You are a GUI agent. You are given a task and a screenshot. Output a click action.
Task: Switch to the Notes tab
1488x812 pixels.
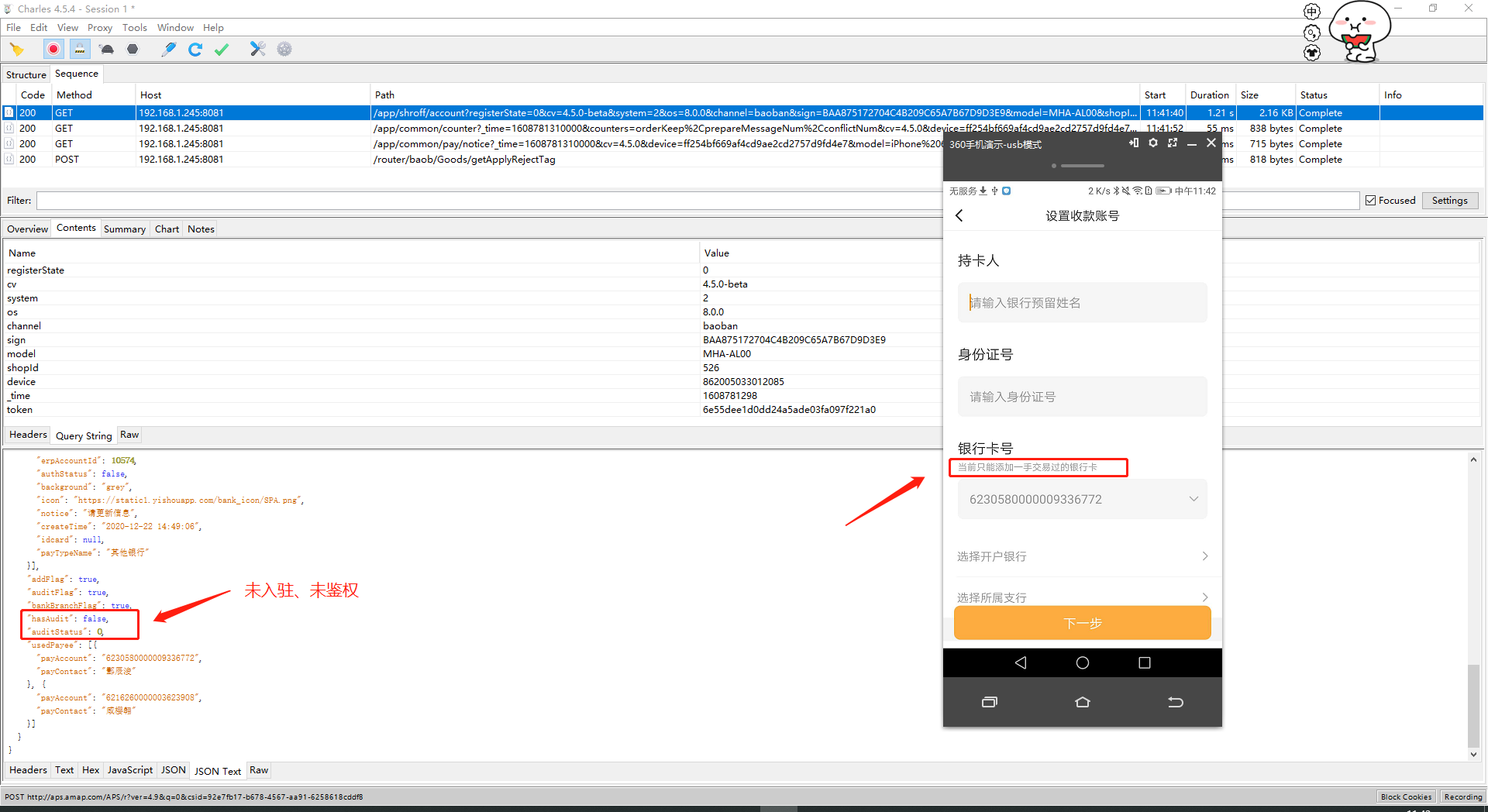[201, 229]
